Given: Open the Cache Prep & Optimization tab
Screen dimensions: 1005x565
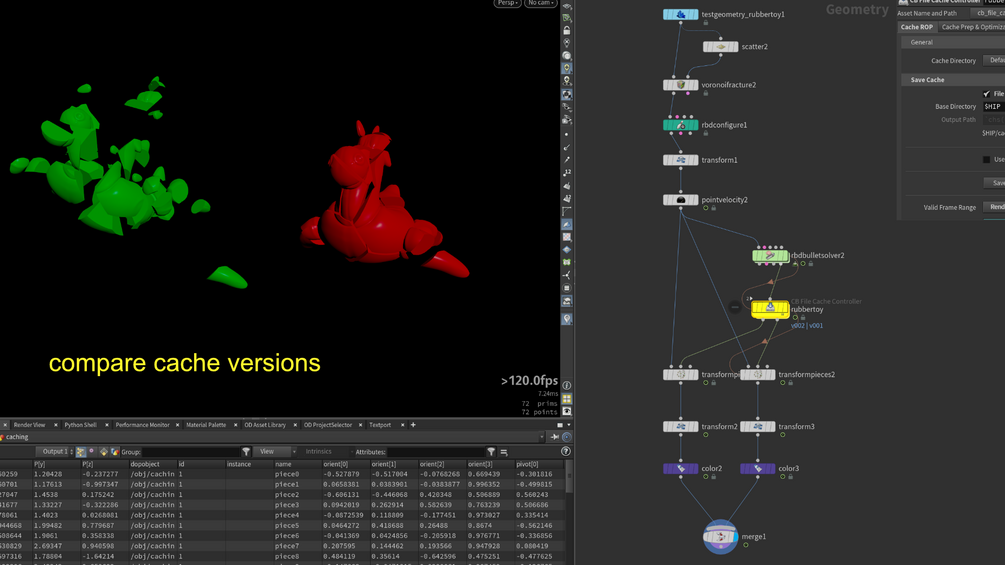Looking at the screenshot, I should [972, 27].
